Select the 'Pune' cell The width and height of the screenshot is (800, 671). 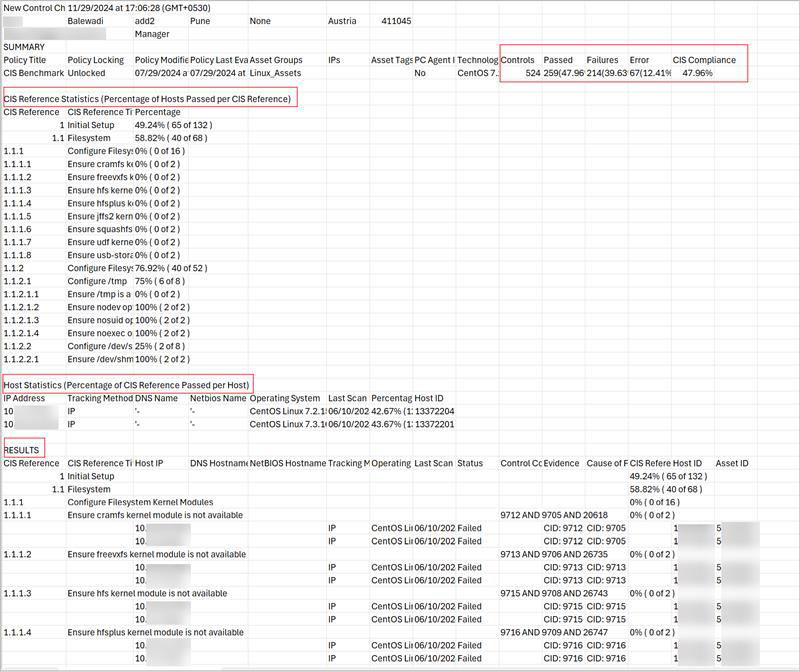click(199, 21)
